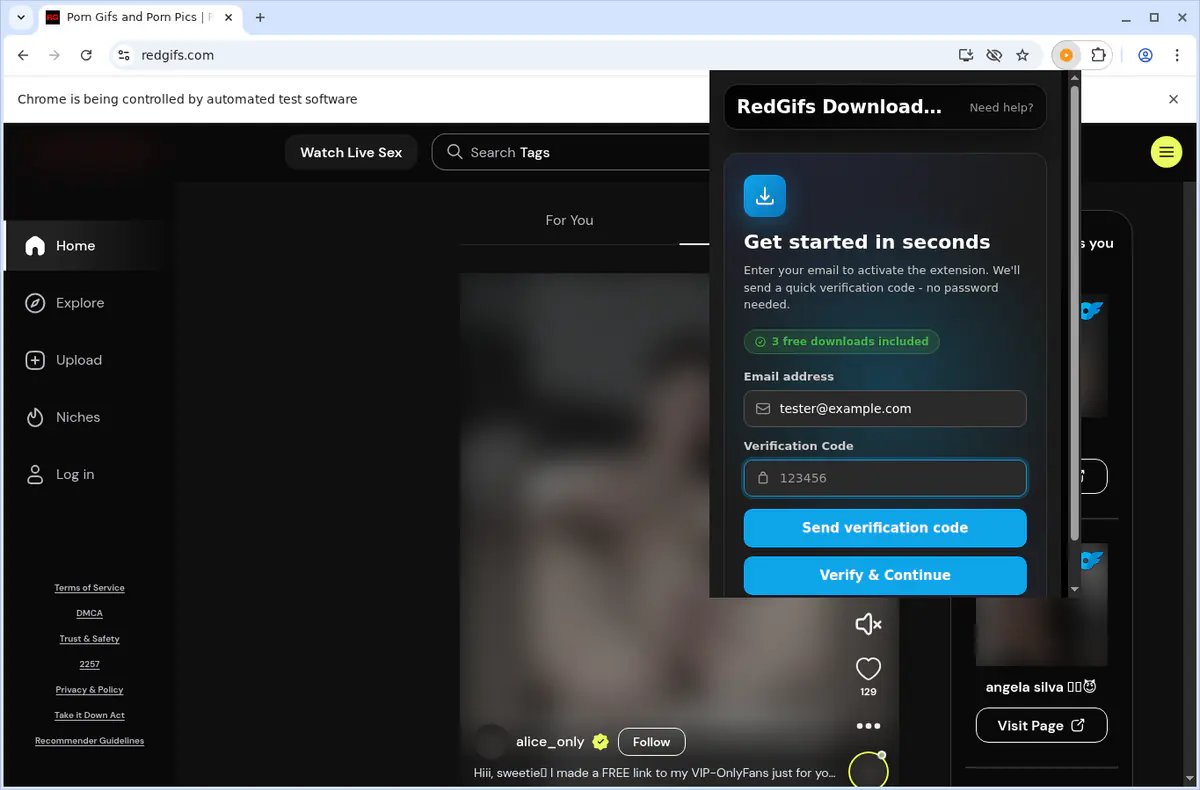Screen dimensions: 1200x790
Task: Open the alice_only username
Action: (x=550, y=742)
